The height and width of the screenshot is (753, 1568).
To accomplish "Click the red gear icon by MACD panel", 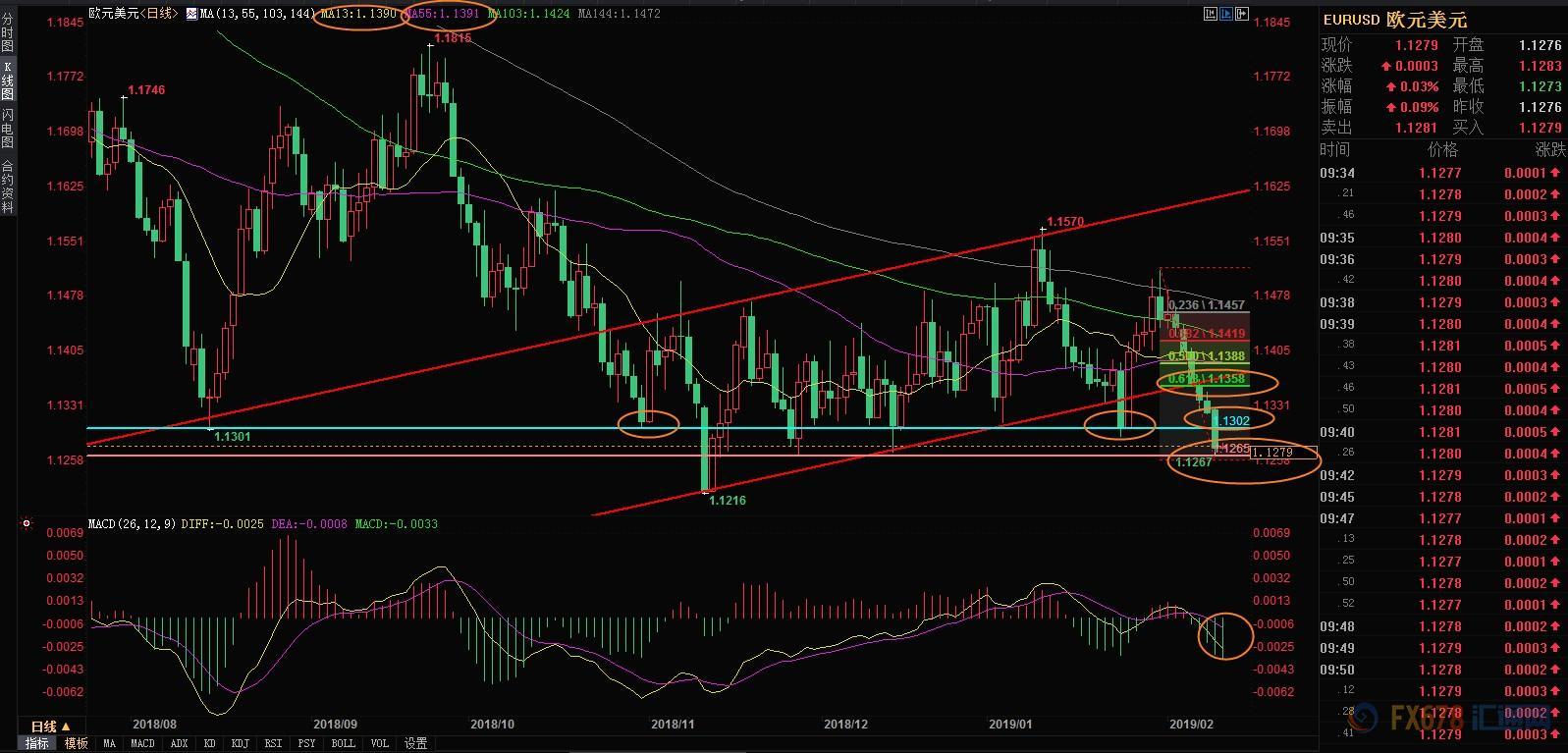I will coord(26,524).
